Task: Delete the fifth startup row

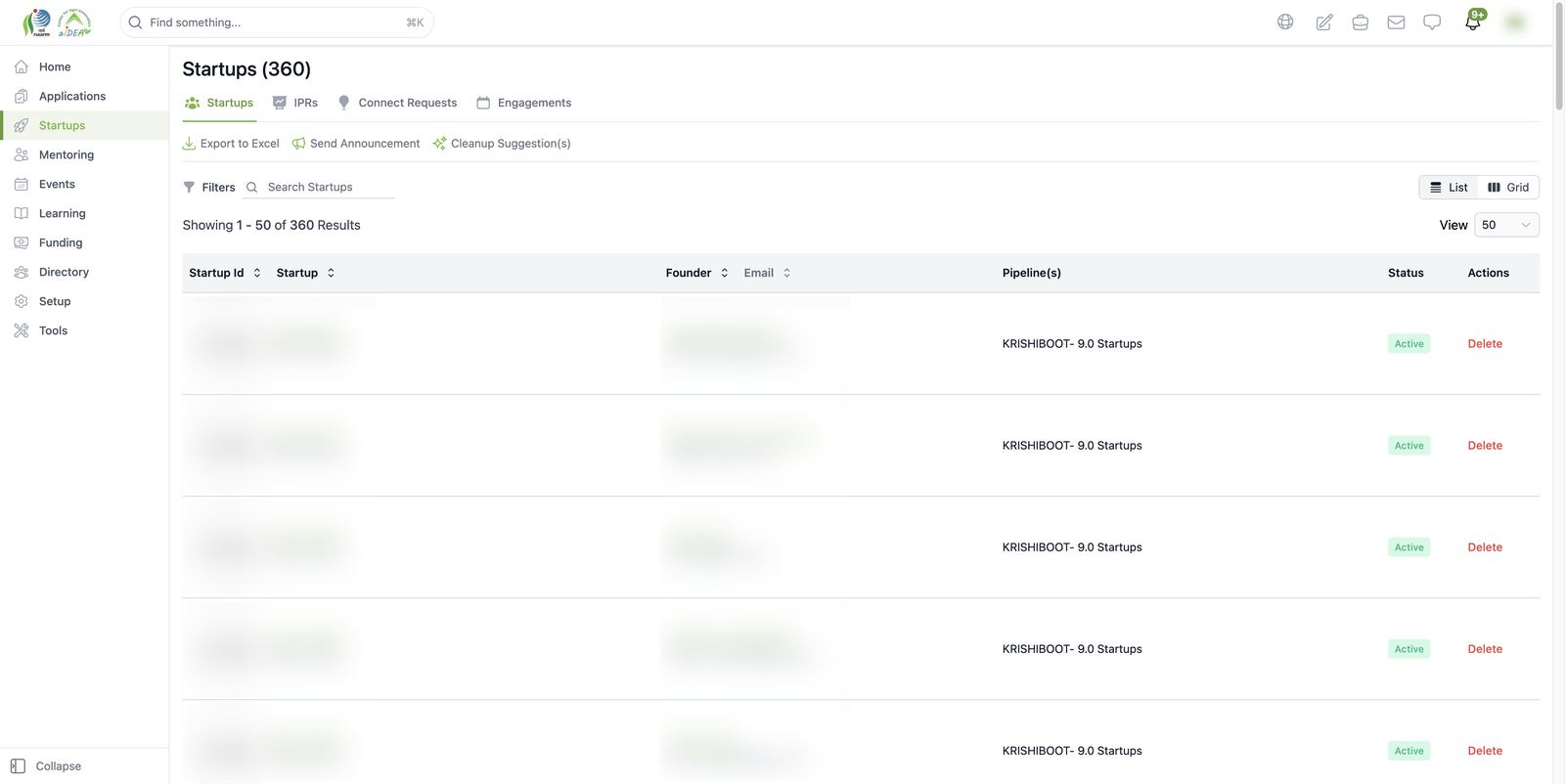Action: click(x=1485, y=751)
